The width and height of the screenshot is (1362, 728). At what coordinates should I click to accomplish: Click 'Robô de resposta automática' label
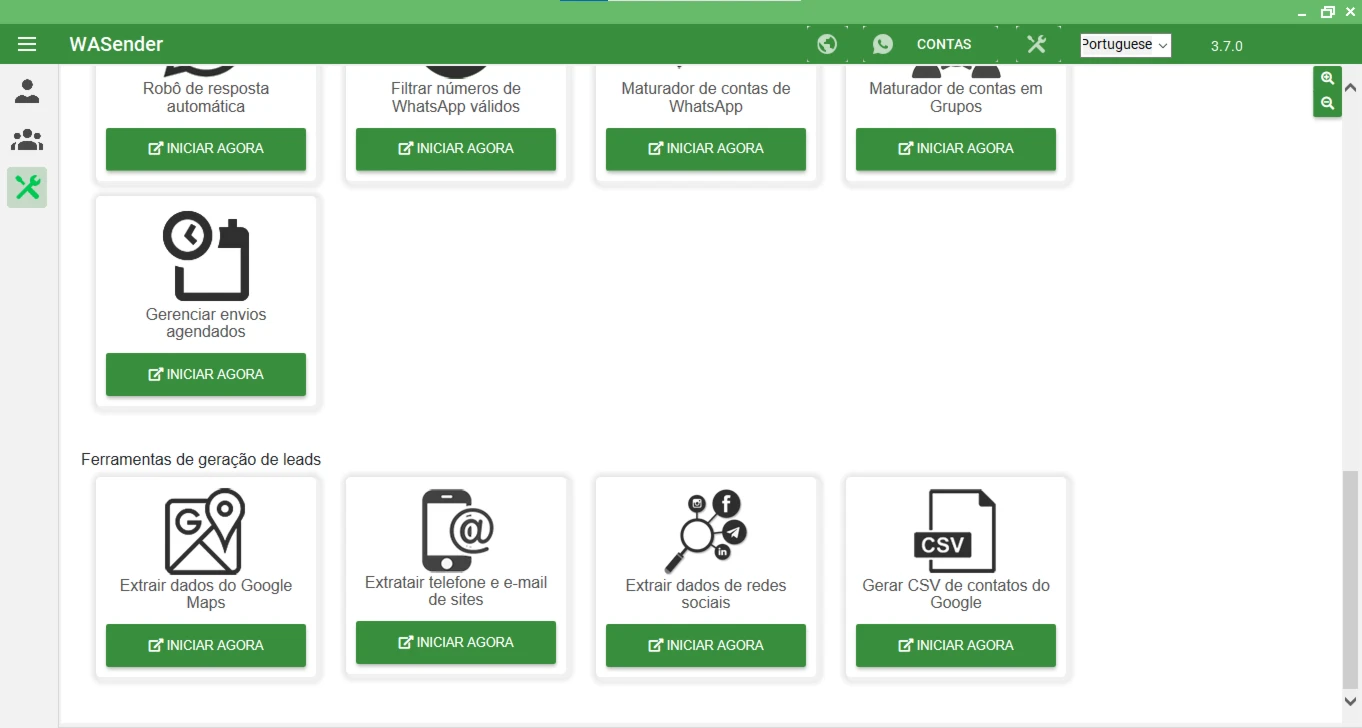point(206,97)
